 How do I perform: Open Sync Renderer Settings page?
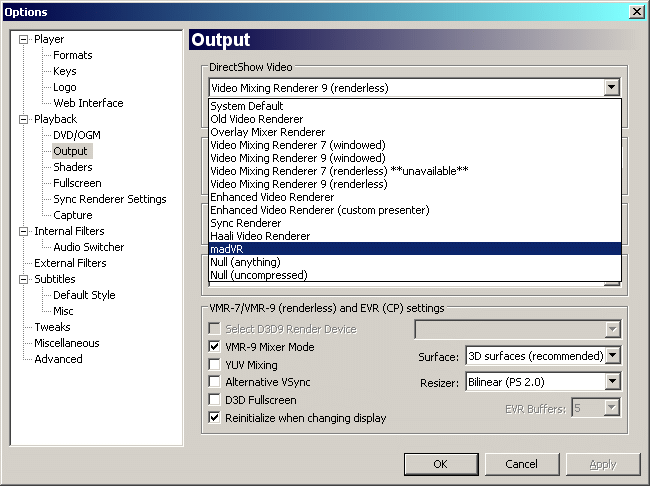(110, 199)
